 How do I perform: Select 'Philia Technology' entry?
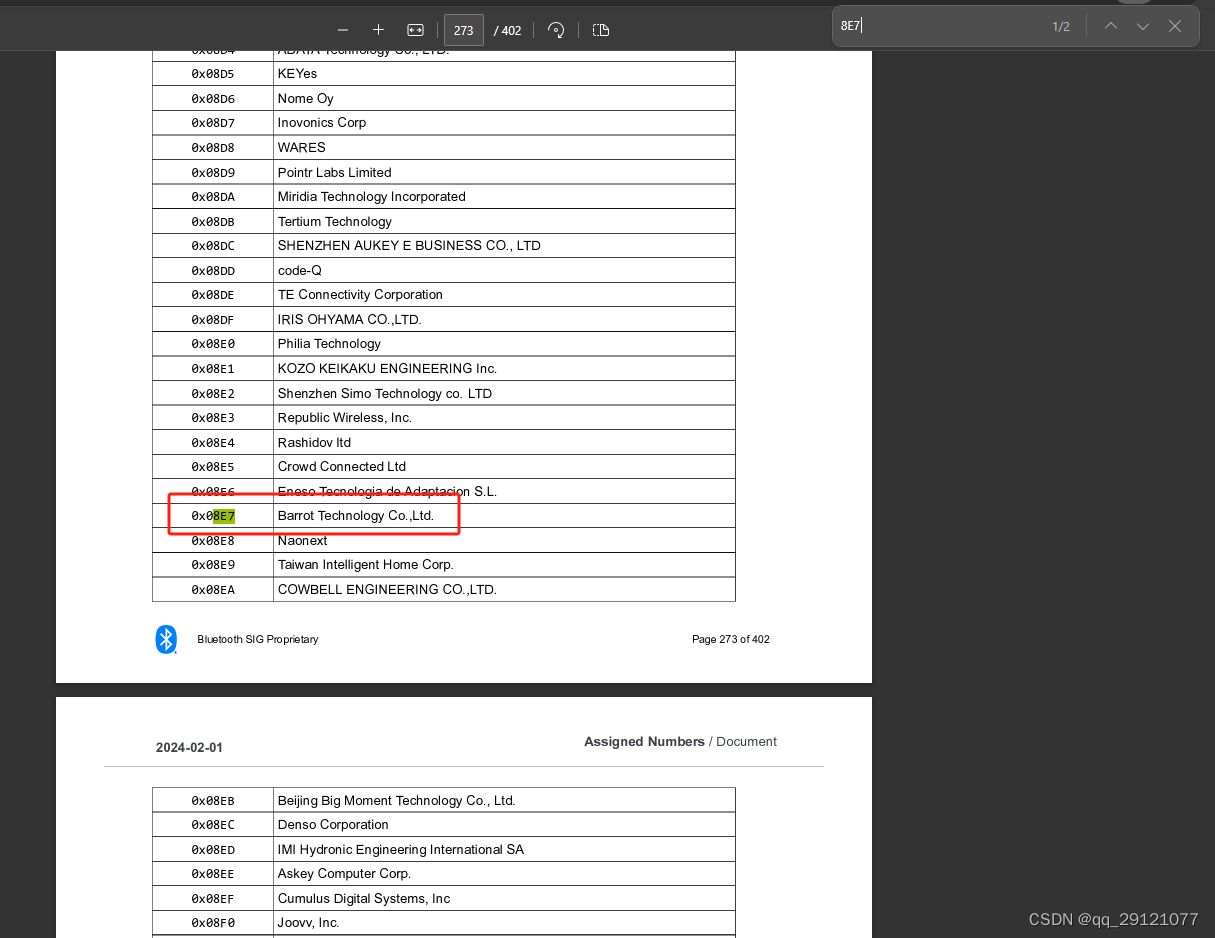tap(329, 344)
